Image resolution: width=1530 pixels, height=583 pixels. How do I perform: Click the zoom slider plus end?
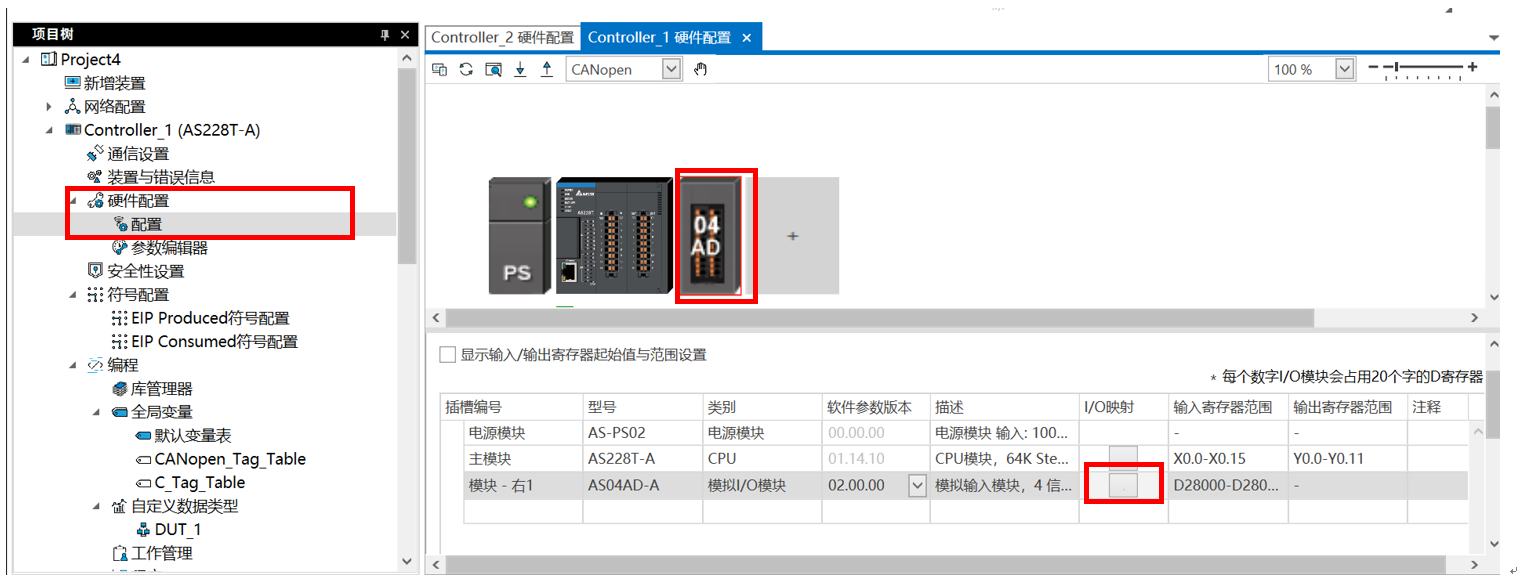(x=1471, y=67)
